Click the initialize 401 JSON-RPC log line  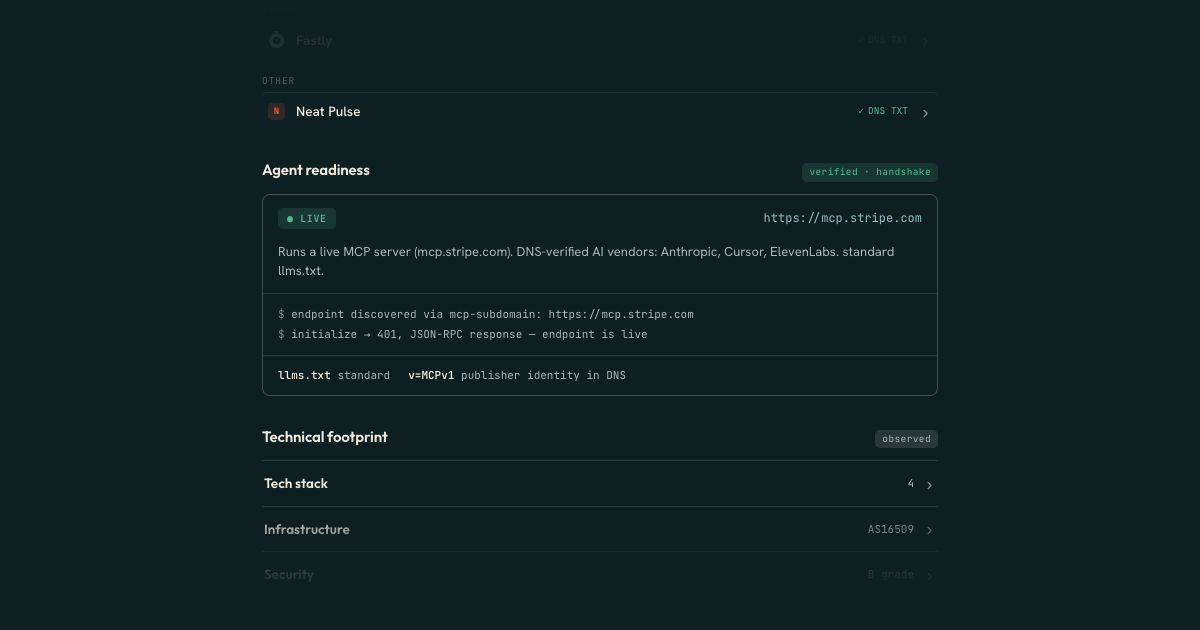pyautogui.click(x=463, y=334)
